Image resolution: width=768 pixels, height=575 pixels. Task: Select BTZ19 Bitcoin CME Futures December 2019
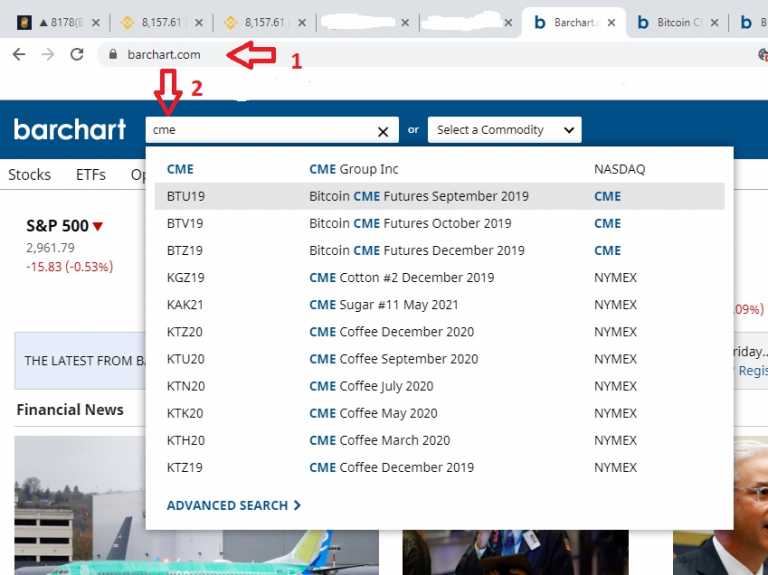tap(439, 250)
